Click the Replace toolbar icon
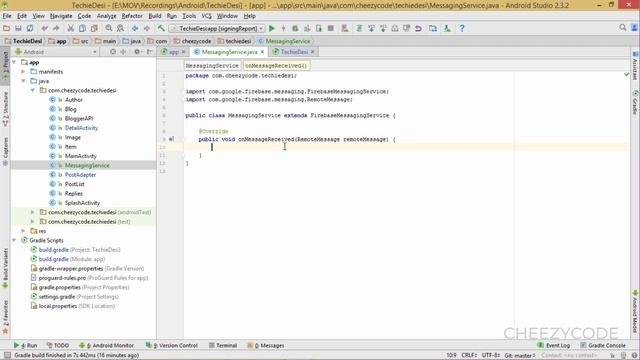The height and width of the screenshot is (360, 640). tap(120, 28)
